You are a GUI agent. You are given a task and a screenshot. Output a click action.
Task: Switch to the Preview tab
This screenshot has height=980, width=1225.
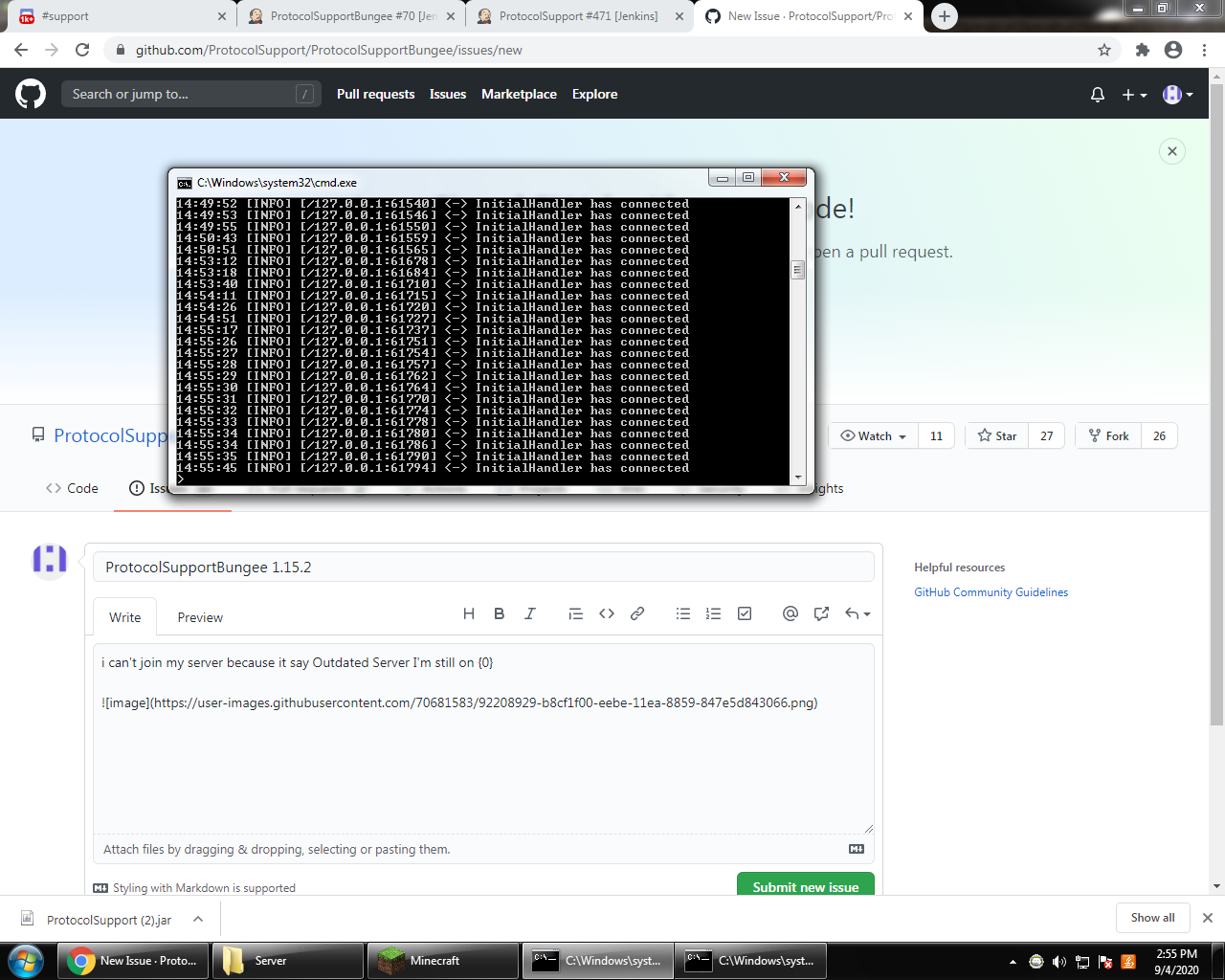pyautogui.click(x=199, y=617)
